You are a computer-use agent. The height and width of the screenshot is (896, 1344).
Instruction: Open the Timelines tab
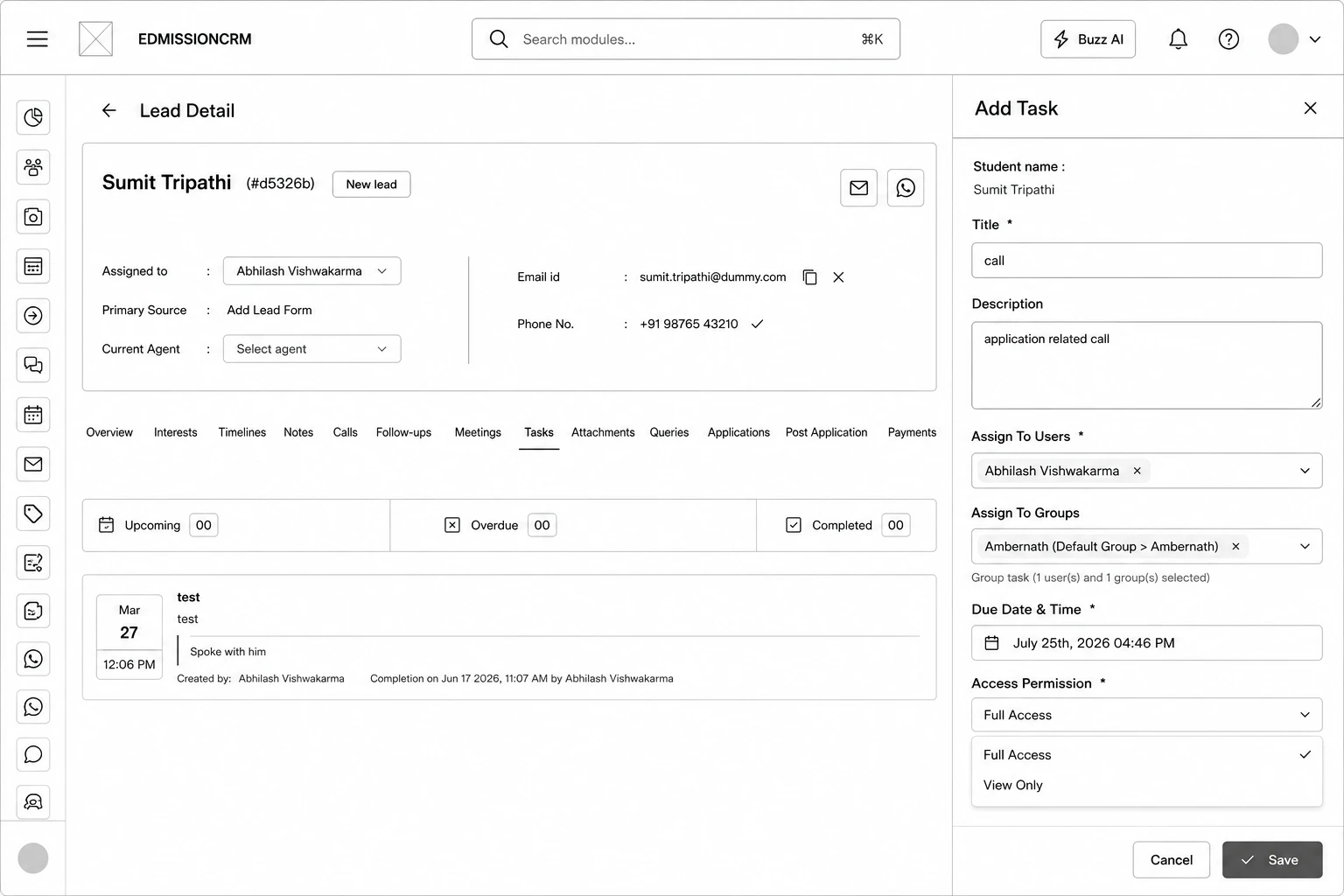point(241,432)
